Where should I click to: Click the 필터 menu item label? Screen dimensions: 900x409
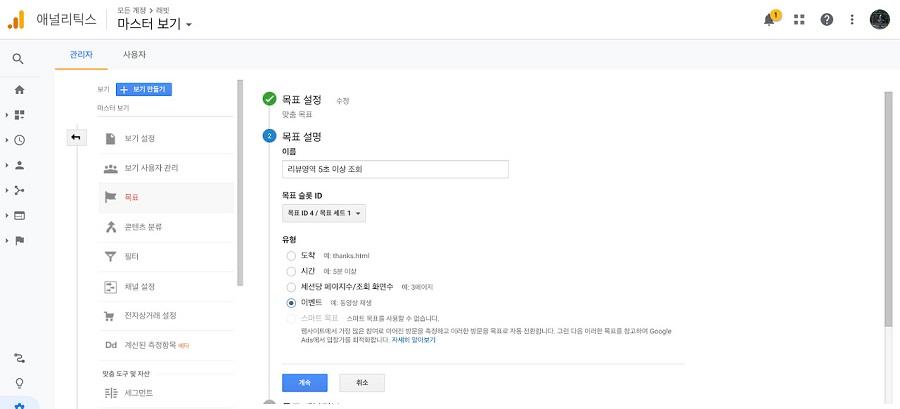(131, 256)
